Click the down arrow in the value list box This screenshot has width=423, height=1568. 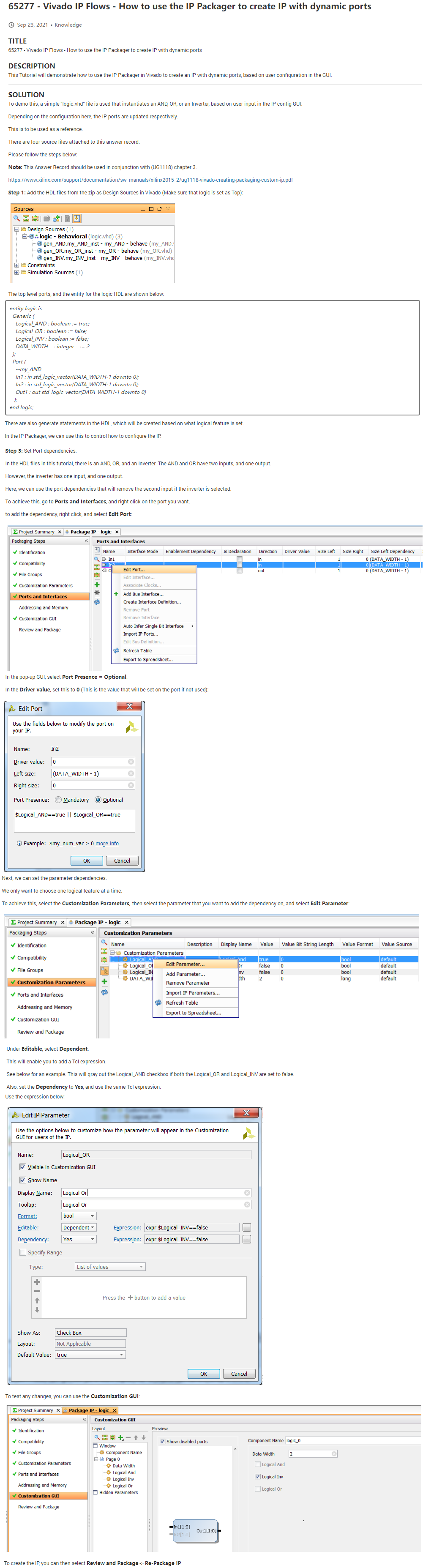(37, 1310)
